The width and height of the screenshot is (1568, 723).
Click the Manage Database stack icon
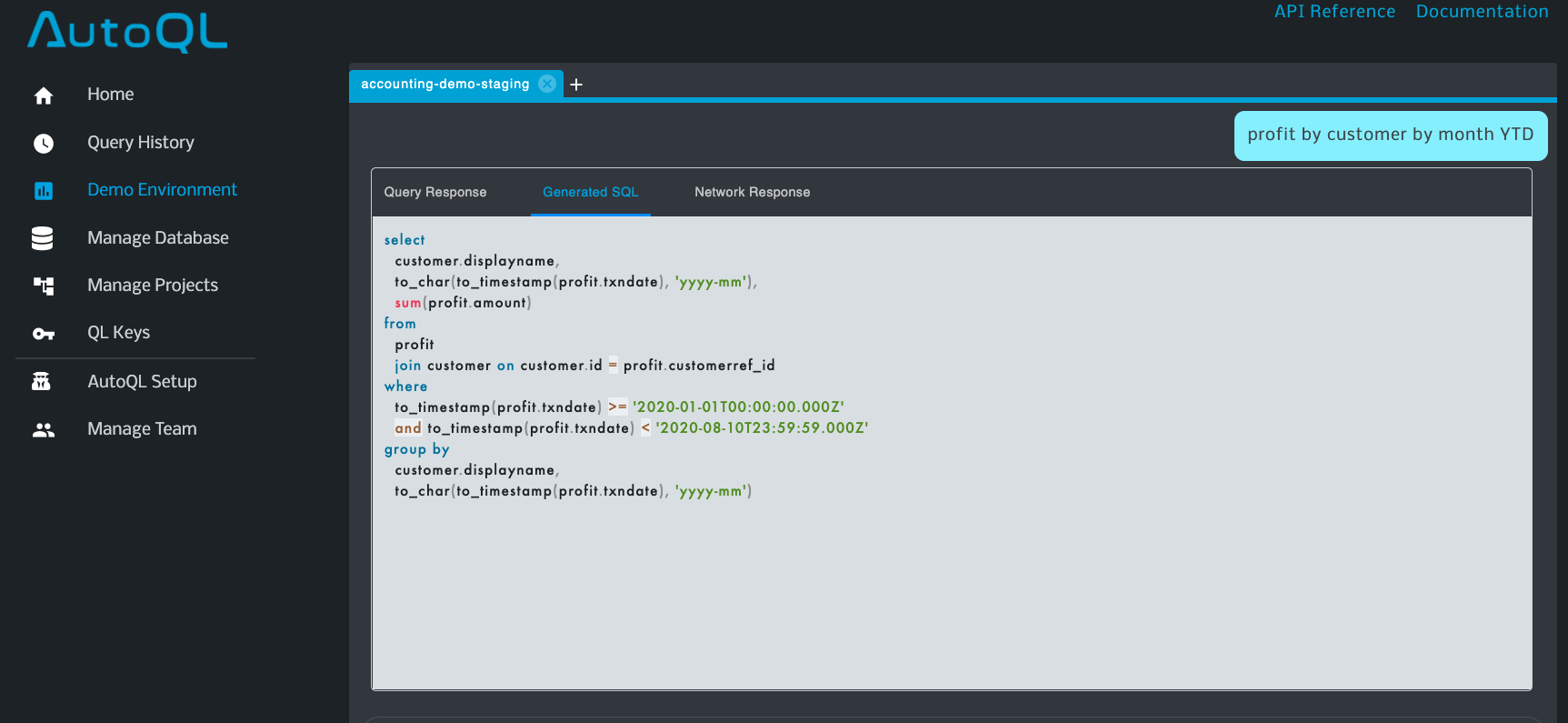(x=43, y=238)
